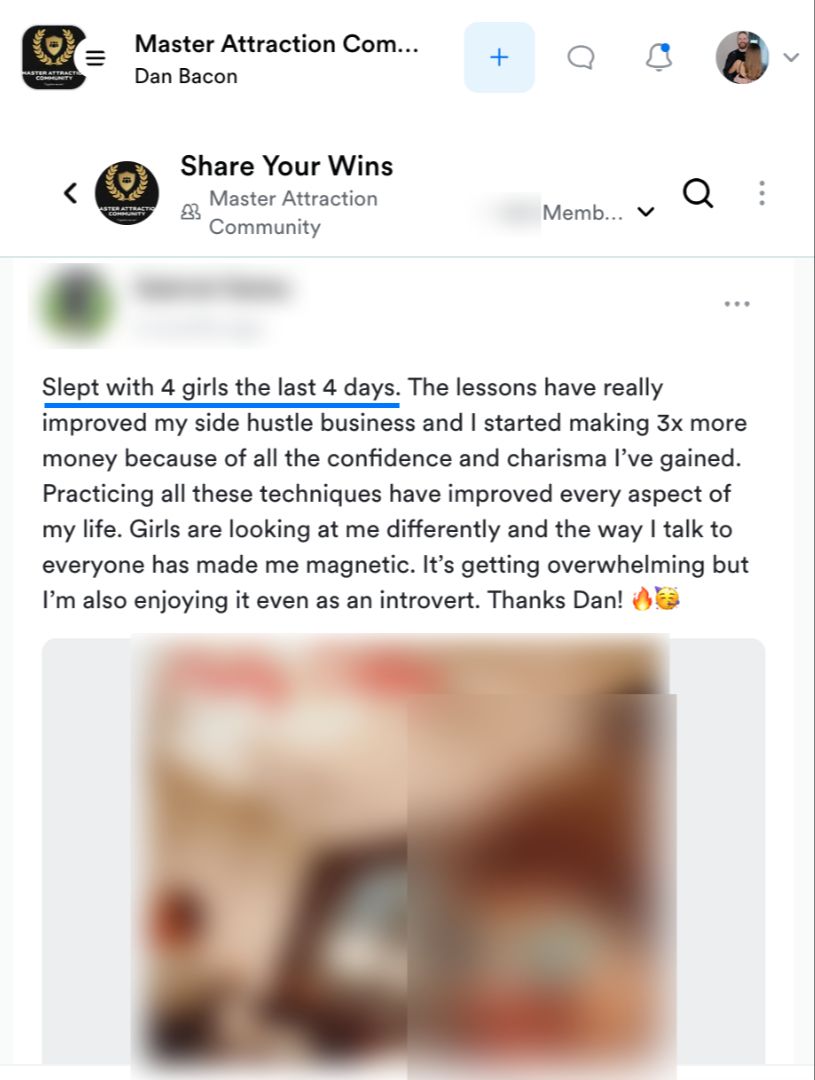Click the blurred post author avatar
The width and height of the screenshot is (815, 1080).
pyautogui.click(x=75, y=304)
